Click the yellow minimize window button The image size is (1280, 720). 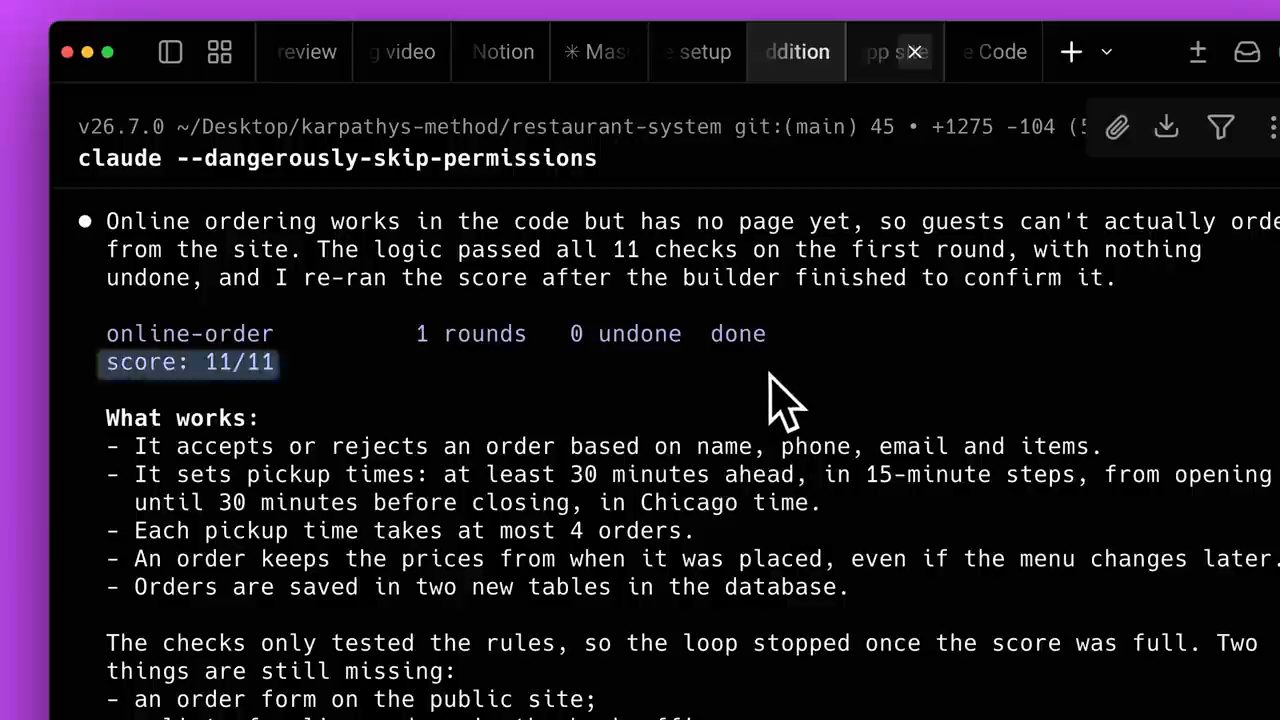[x=87, y=52]
